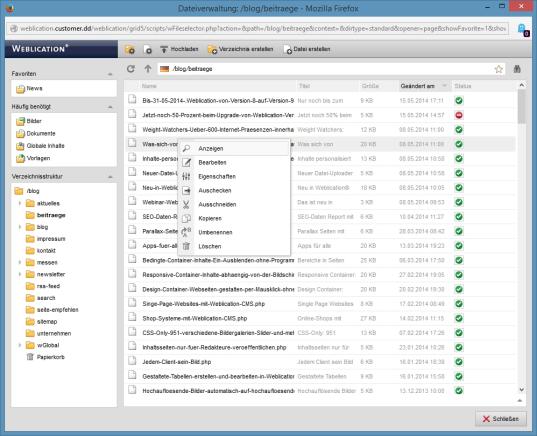Open the Vorlagen shortcut
Image resolution: width=537 pixels, height=436 pixels.
(33, 158)
